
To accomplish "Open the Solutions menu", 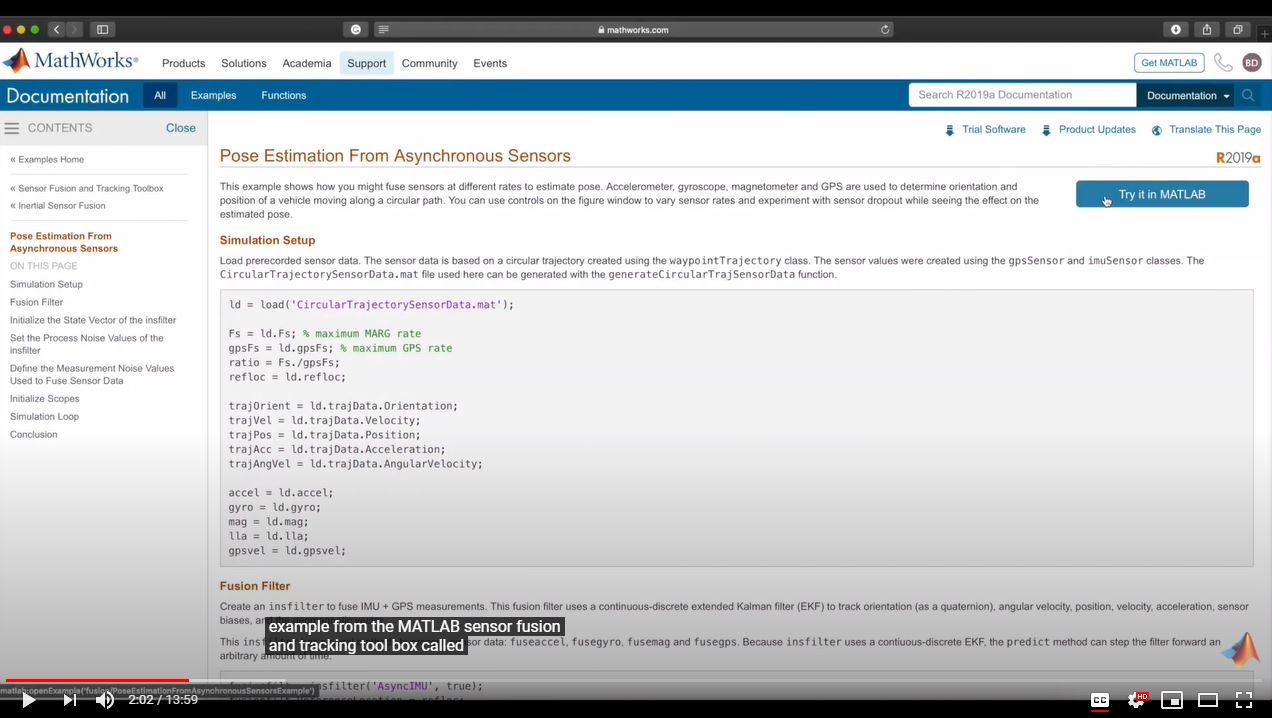I will point(244,63).
